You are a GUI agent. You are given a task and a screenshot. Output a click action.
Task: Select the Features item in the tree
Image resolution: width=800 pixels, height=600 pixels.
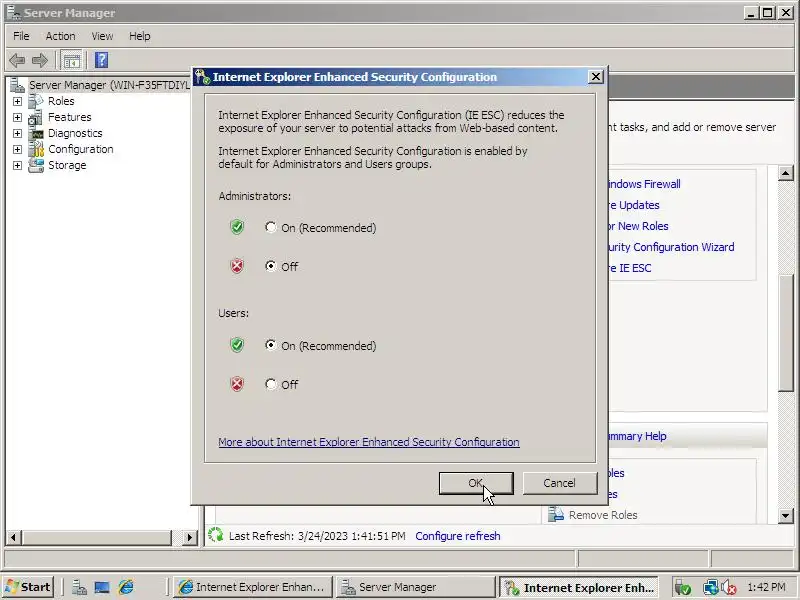tap(70, 117)
